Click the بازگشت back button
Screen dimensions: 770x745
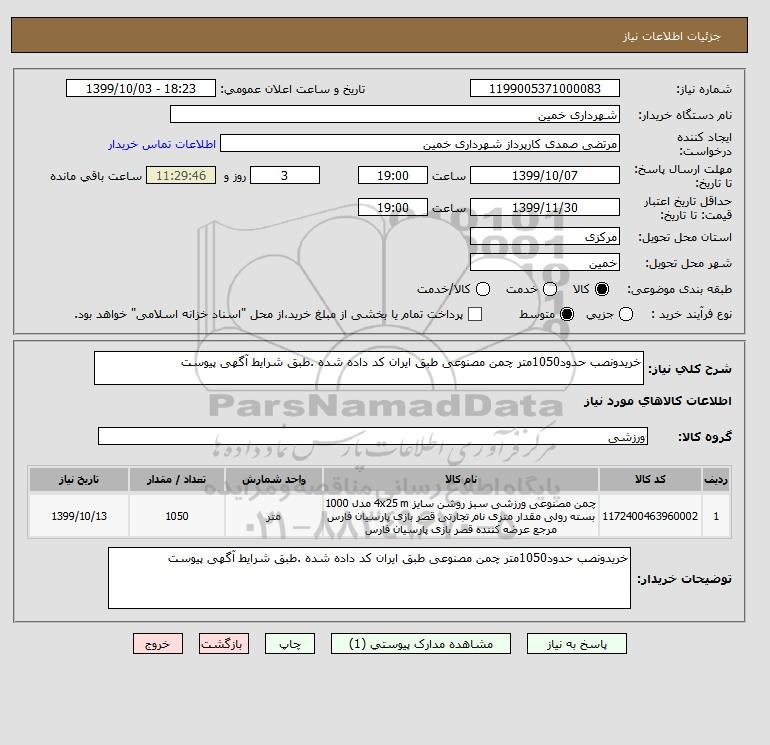(224, 644)
